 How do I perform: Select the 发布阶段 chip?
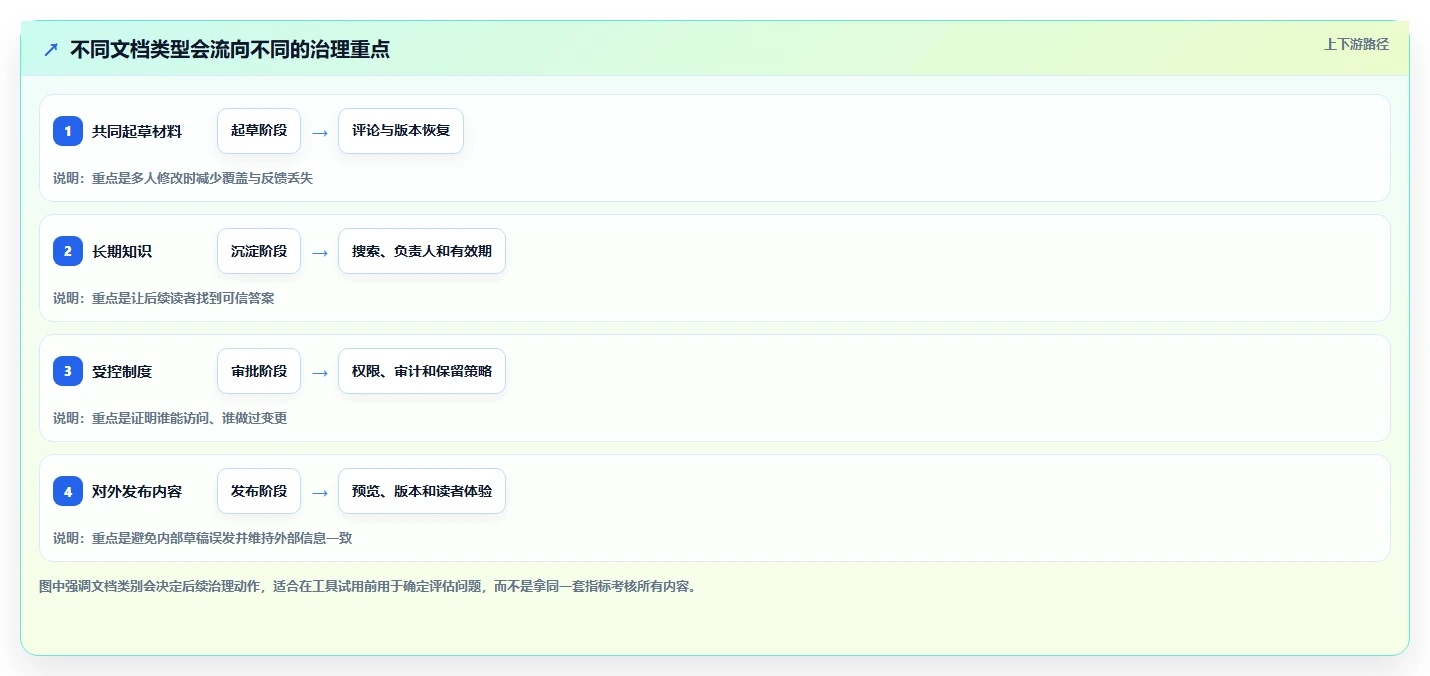(259, 491)
